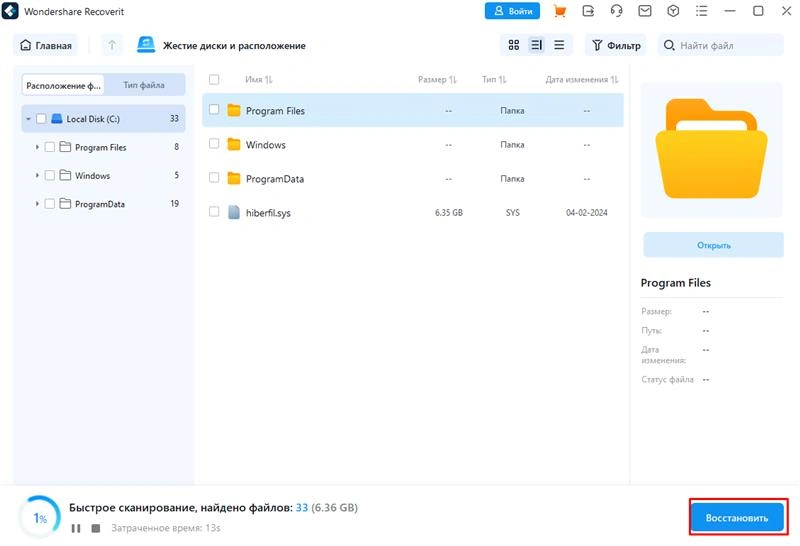Switch to the Тип файла tab
This screenshot has width=800, height=546.
[144, 86]
